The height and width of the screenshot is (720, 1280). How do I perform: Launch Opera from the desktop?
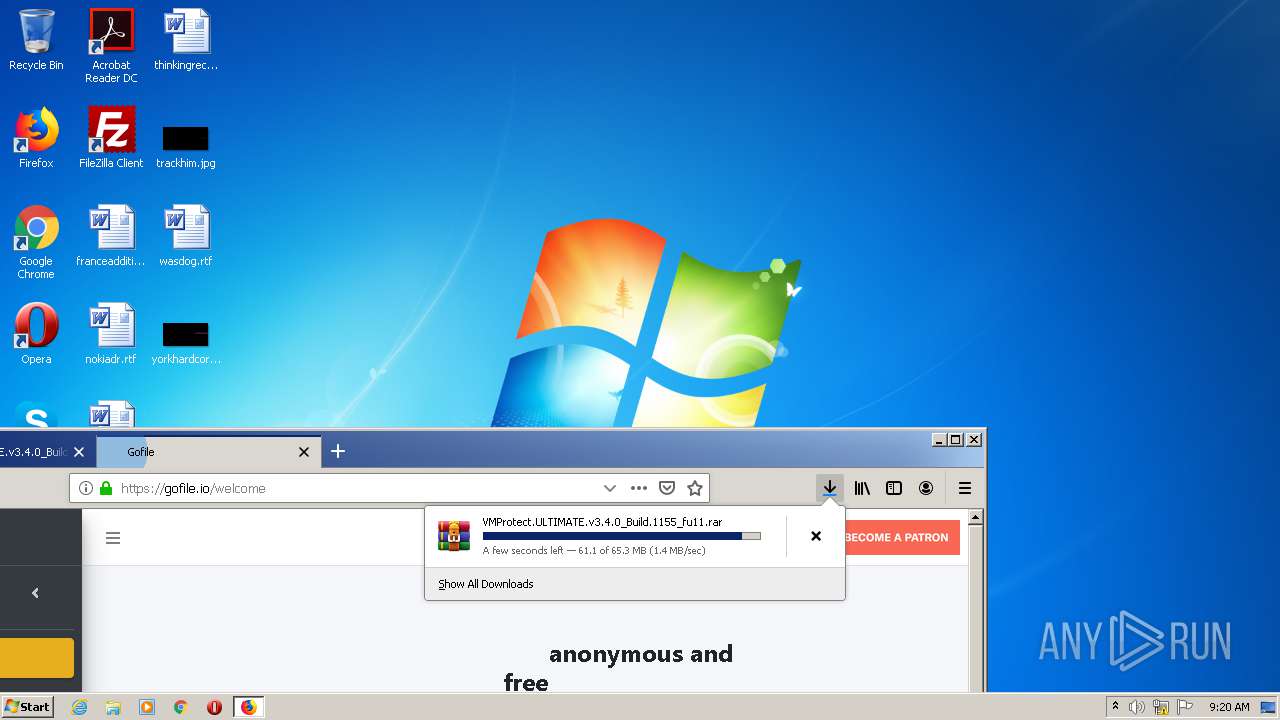(36, 334)
